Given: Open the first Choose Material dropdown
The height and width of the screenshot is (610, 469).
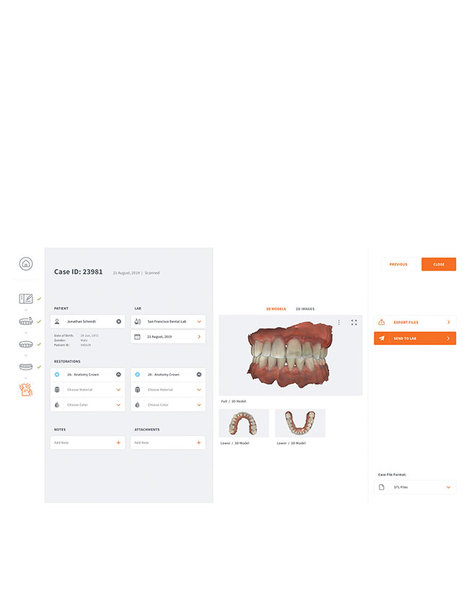Looking at the screenshot, I should pos(88,389).
